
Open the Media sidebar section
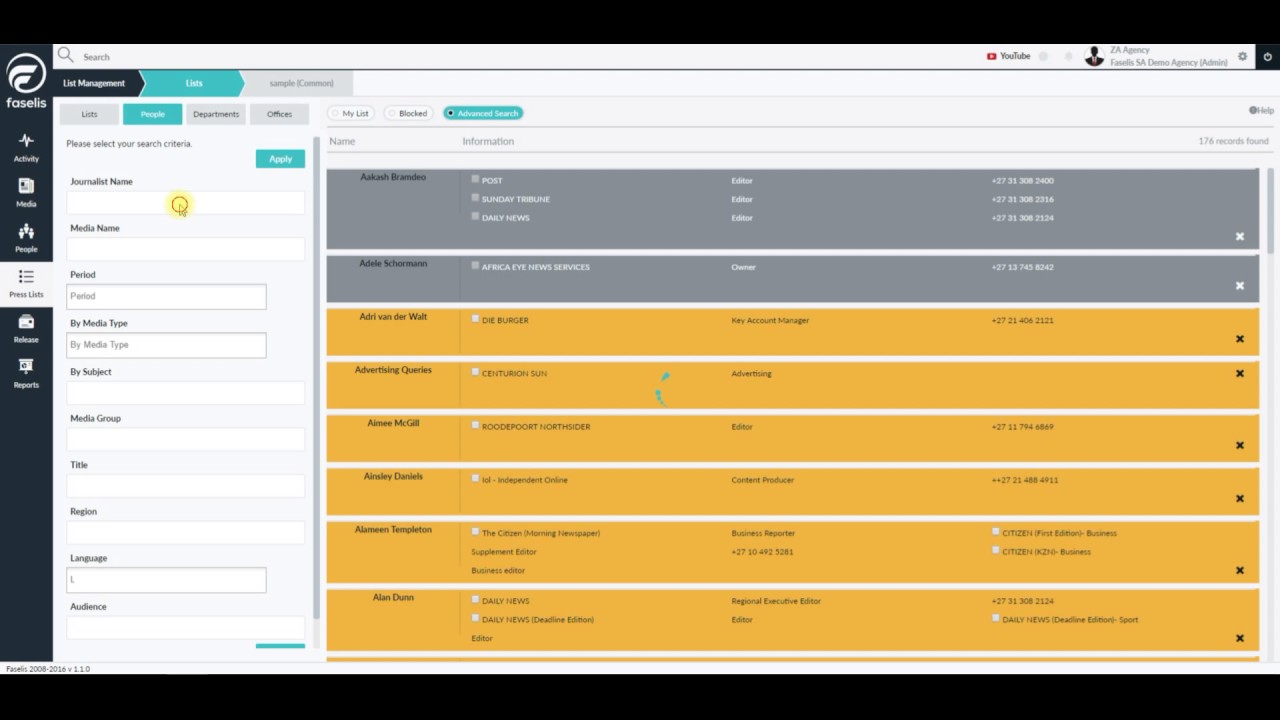tap(26, 193)
